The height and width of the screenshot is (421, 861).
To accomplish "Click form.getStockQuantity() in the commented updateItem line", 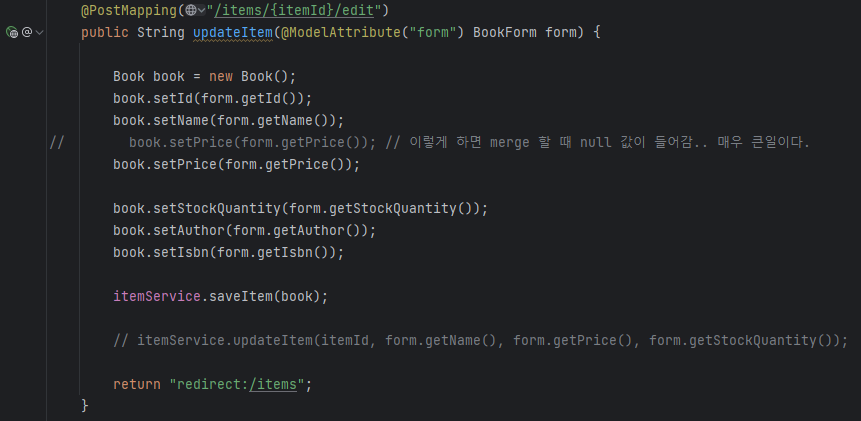I will (741, 340).
